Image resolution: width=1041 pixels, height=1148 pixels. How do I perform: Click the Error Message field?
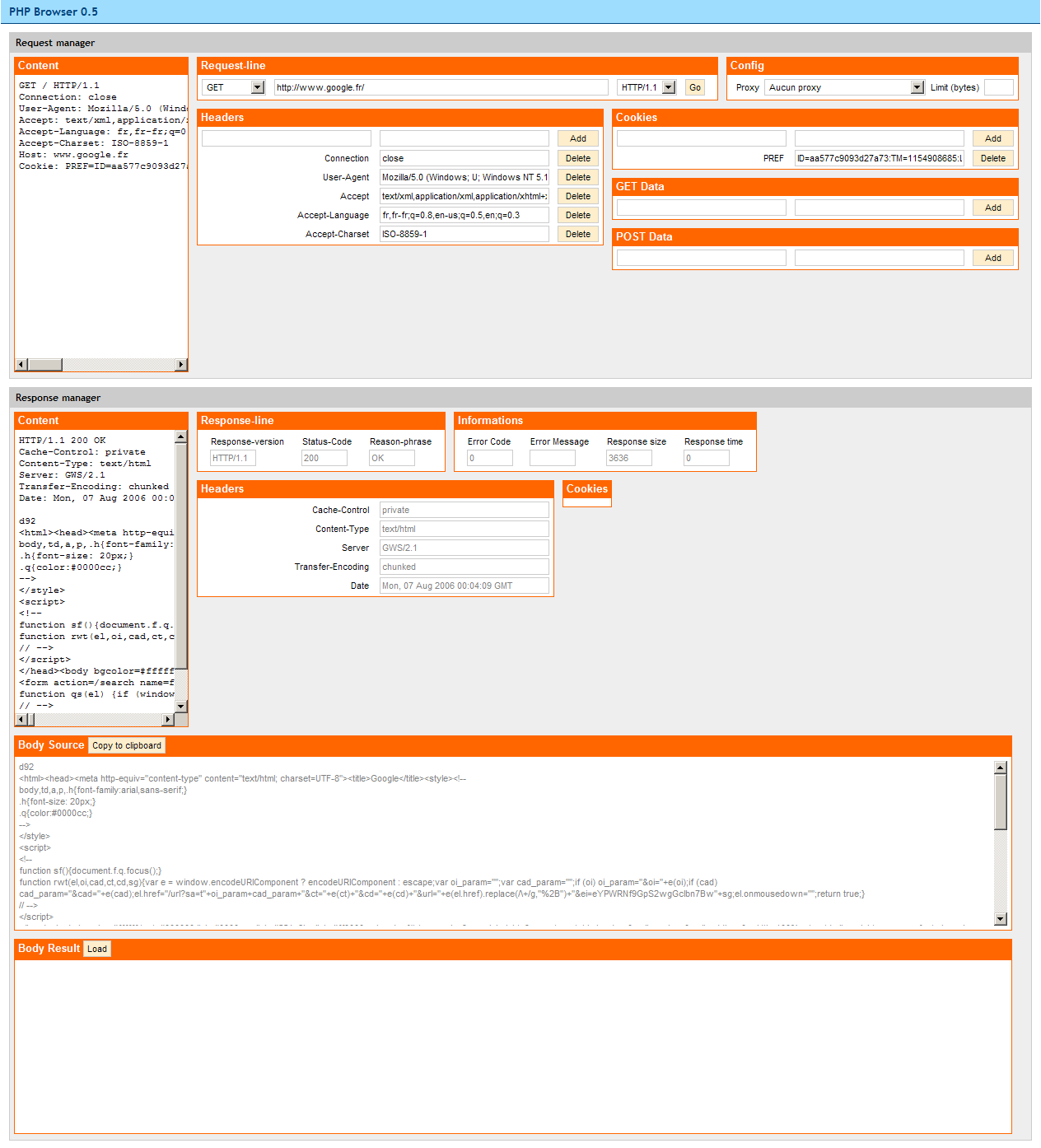click(553, 458)
